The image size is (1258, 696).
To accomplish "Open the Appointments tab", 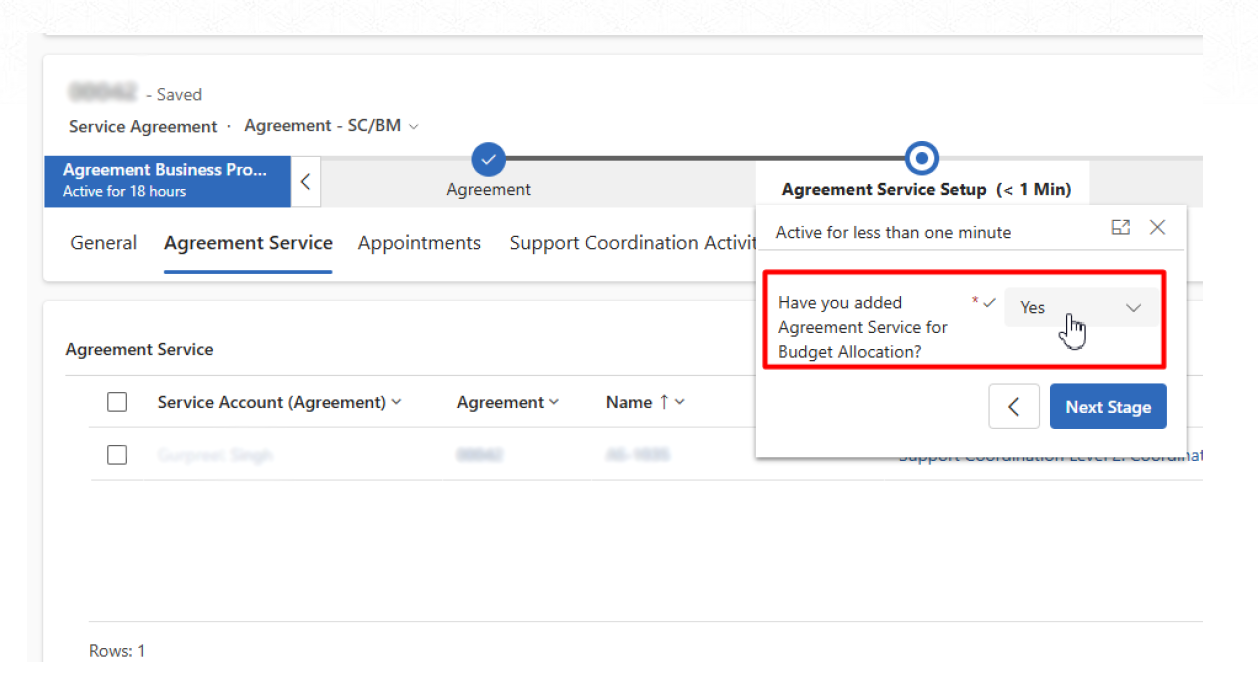I will point(419,243).
